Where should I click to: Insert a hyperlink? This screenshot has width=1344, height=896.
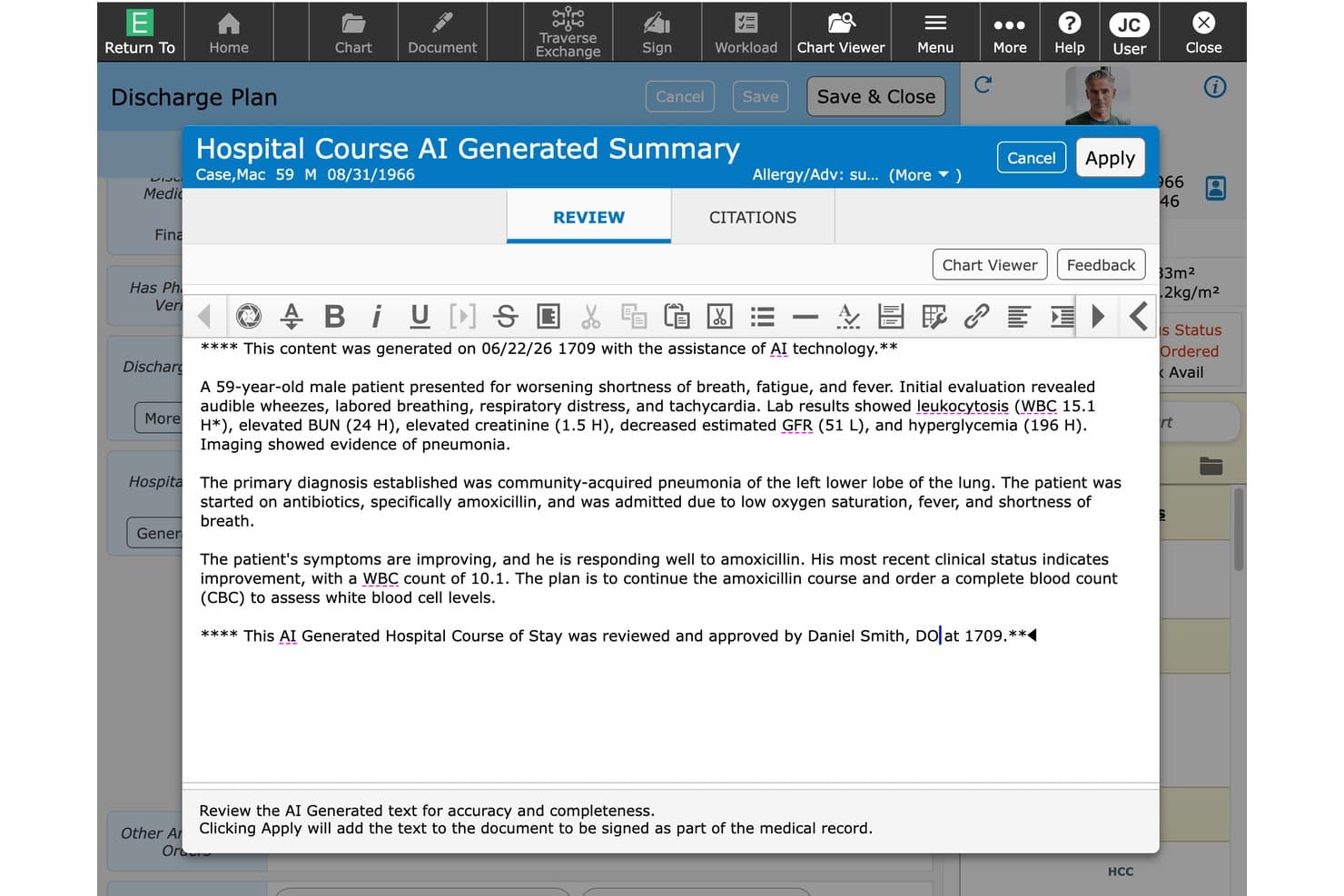(x=976, y=316)
